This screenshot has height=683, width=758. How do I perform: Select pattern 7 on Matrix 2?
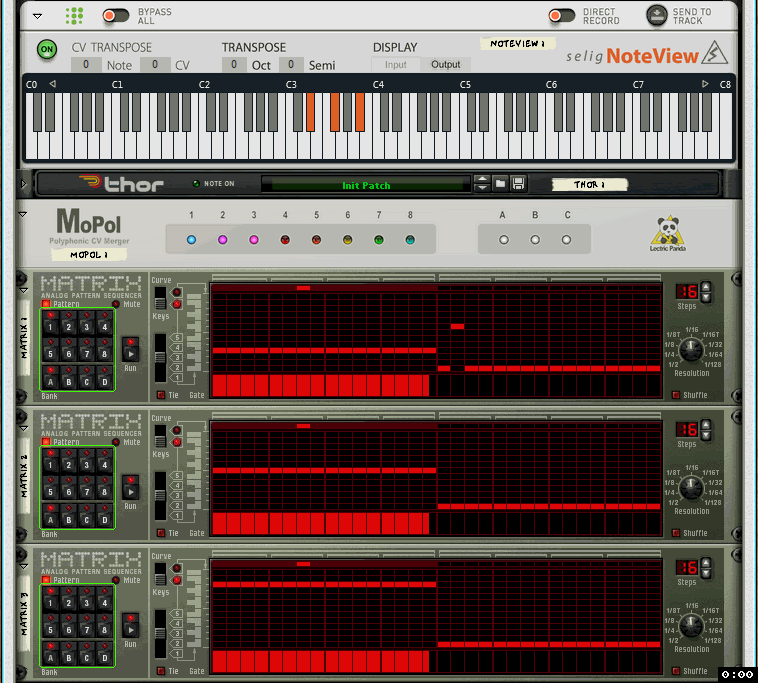[87, 488]
